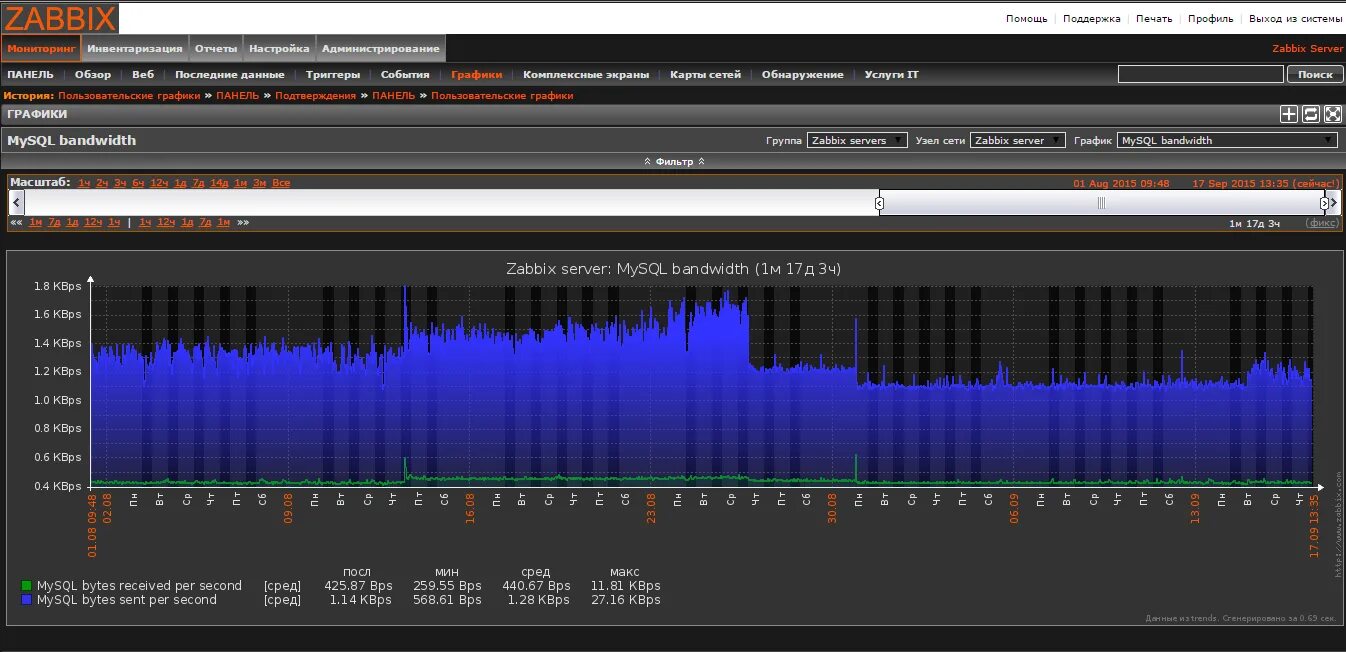
Task: Open Подтверждения in the history breadcrumbs
Action: click(315, 95)
